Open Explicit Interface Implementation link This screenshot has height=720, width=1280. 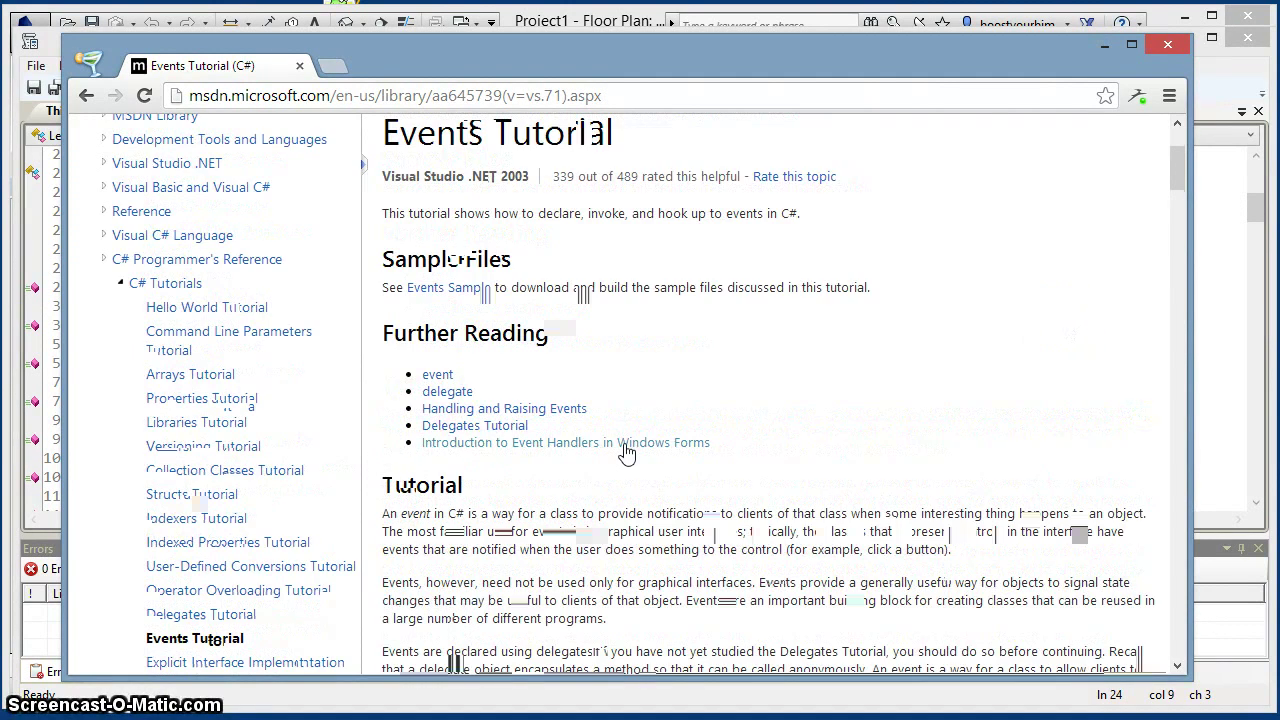click(245, 662)
